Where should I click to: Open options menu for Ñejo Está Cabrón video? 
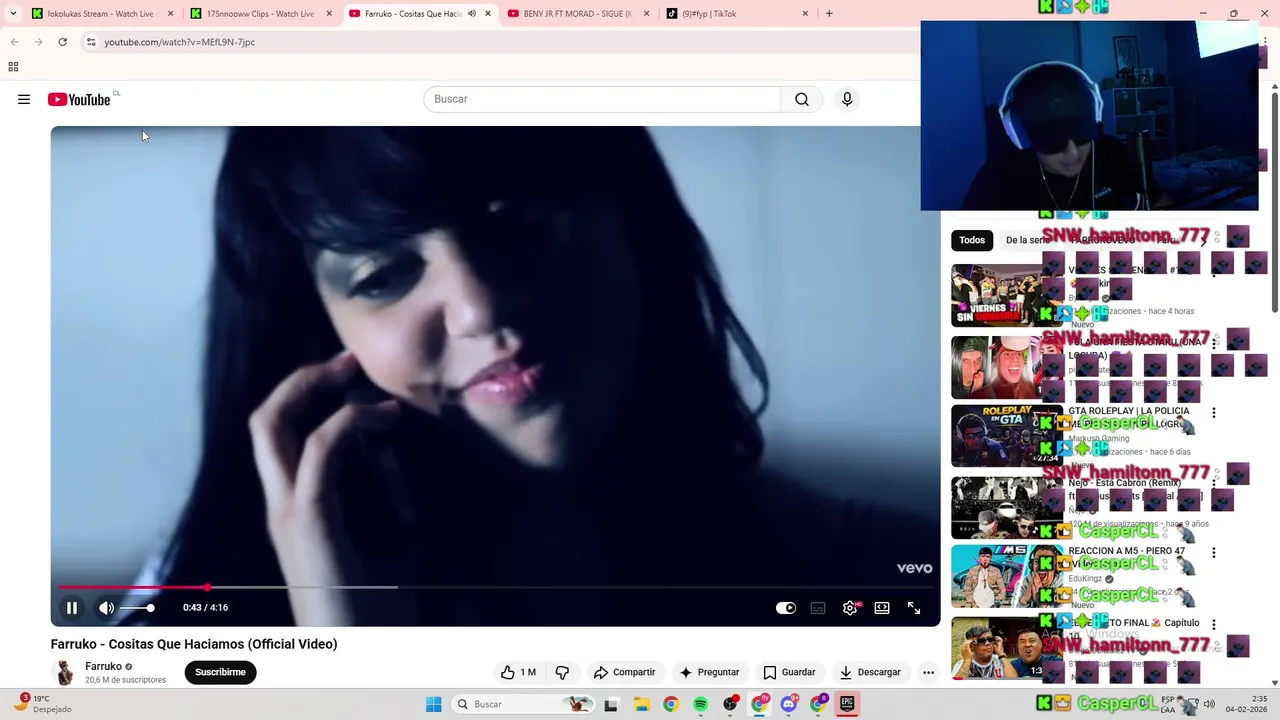coord(1214,485)
